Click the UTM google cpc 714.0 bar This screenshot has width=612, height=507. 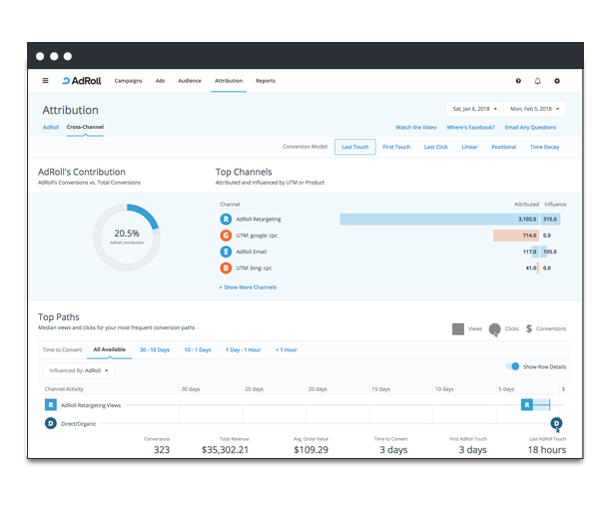[516, 235]
